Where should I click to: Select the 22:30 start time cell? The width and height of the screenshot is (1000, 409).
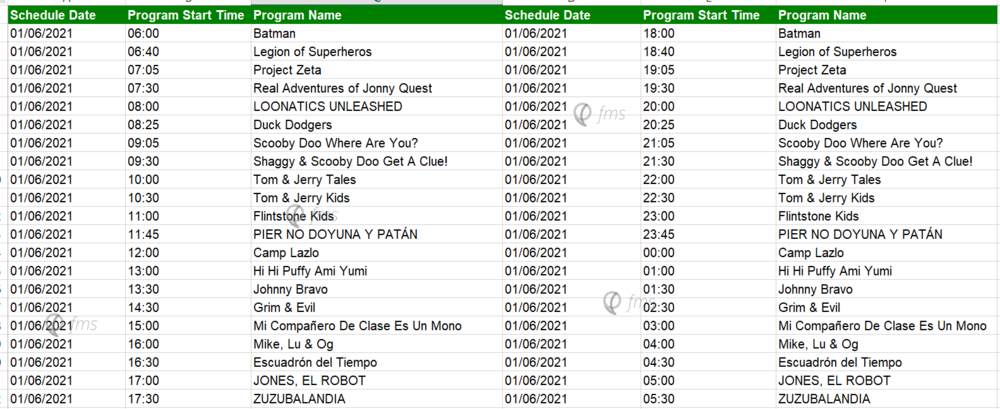pyautogui.click(x=660, y=198)
